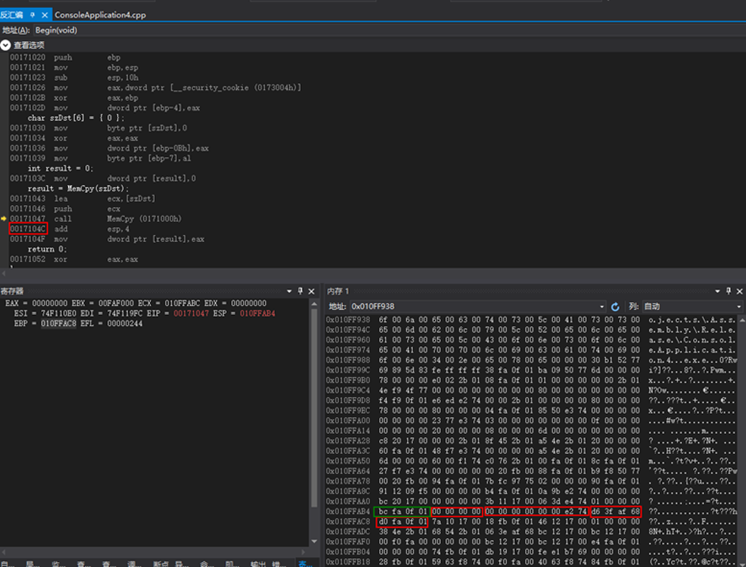746x567 pixels.
Task: Pin the disassembly tab
Action: (32, 15)
